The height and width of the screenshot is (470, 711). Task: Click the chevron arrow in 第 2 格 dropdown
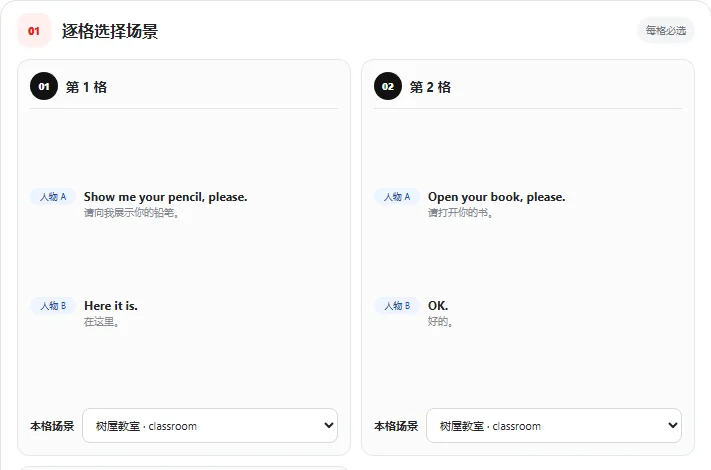(x=672, y=425)
